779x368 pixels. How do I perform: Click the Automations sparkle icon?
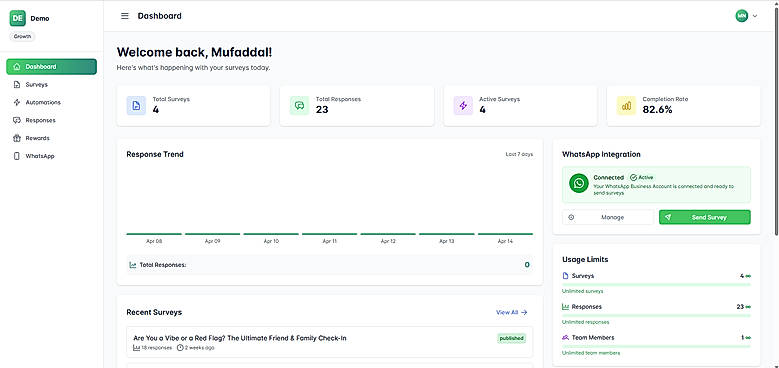17,102
